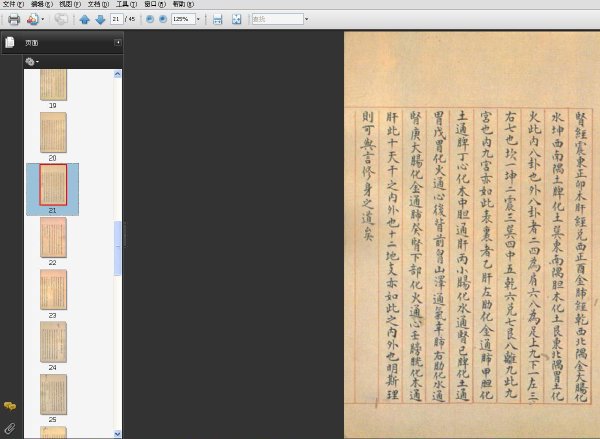Viewport: 600px width, 439px height.
Task: Collapse the 页面 panel with its corner button
Action: click(118, 42)
